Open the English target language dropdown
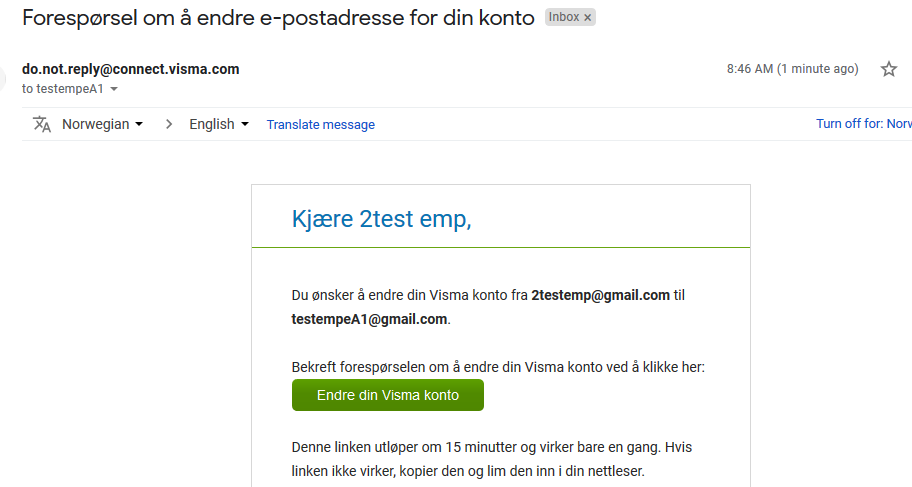The width and height of the screenshot is (912, 487). point(218,124)
